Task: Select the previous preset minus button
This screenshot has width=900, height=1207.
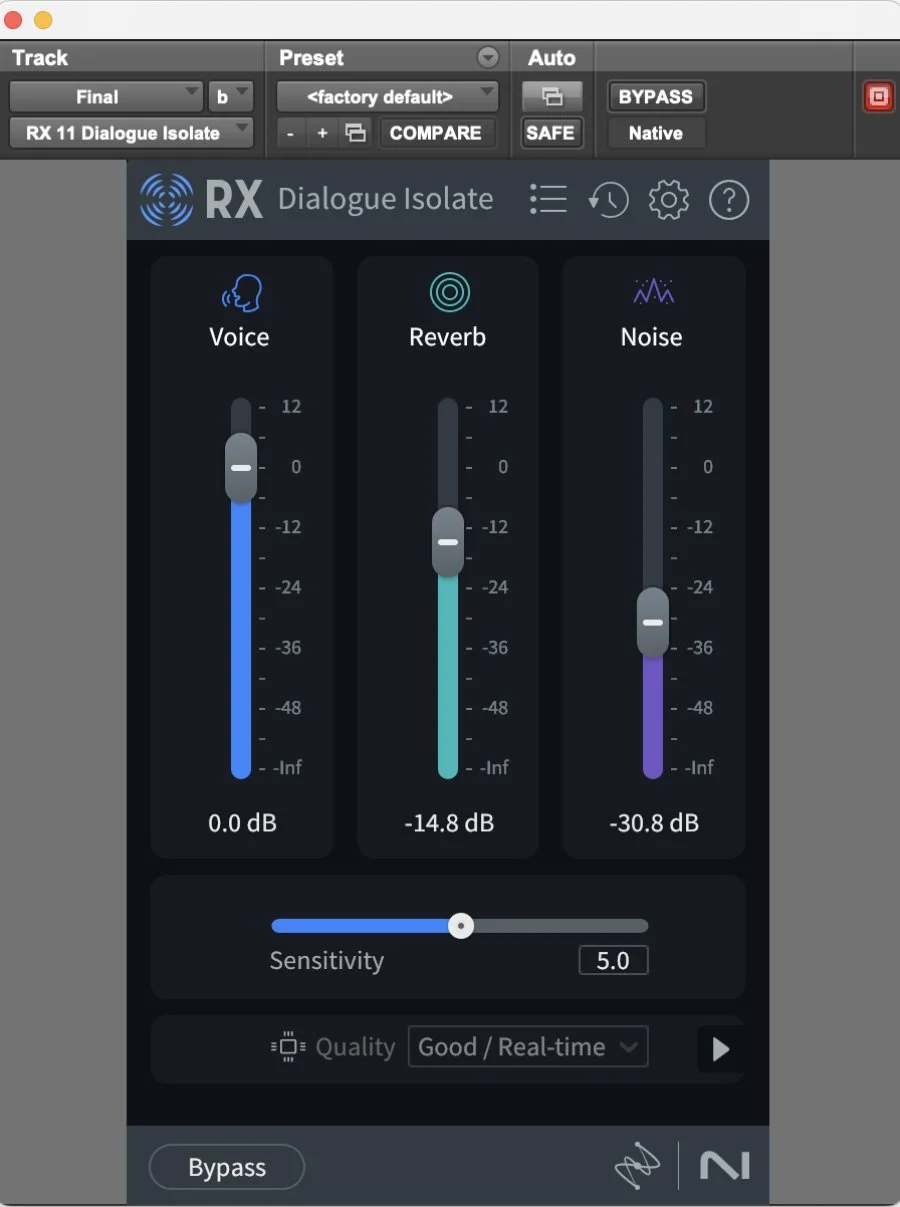Action: [x=289, y=133]
